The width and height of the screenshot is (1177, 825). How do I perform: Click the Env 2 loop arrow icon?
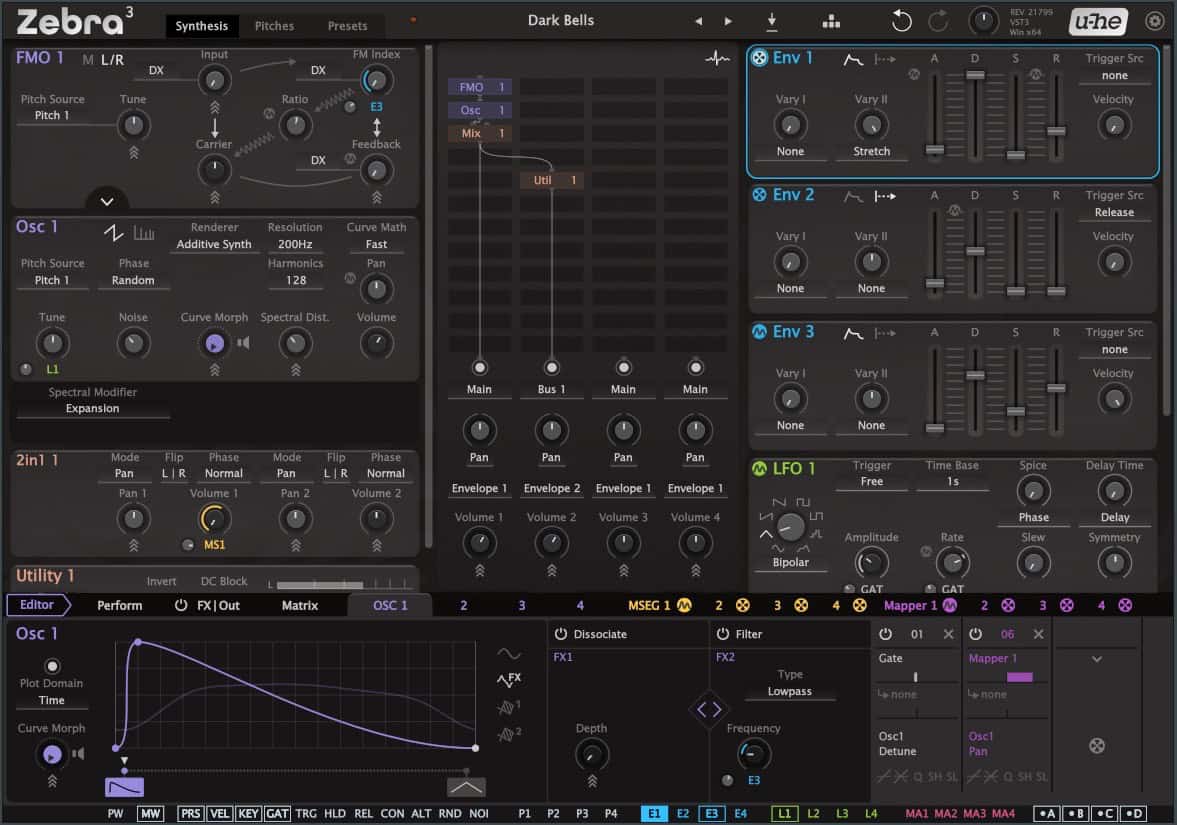coord(885,197)
